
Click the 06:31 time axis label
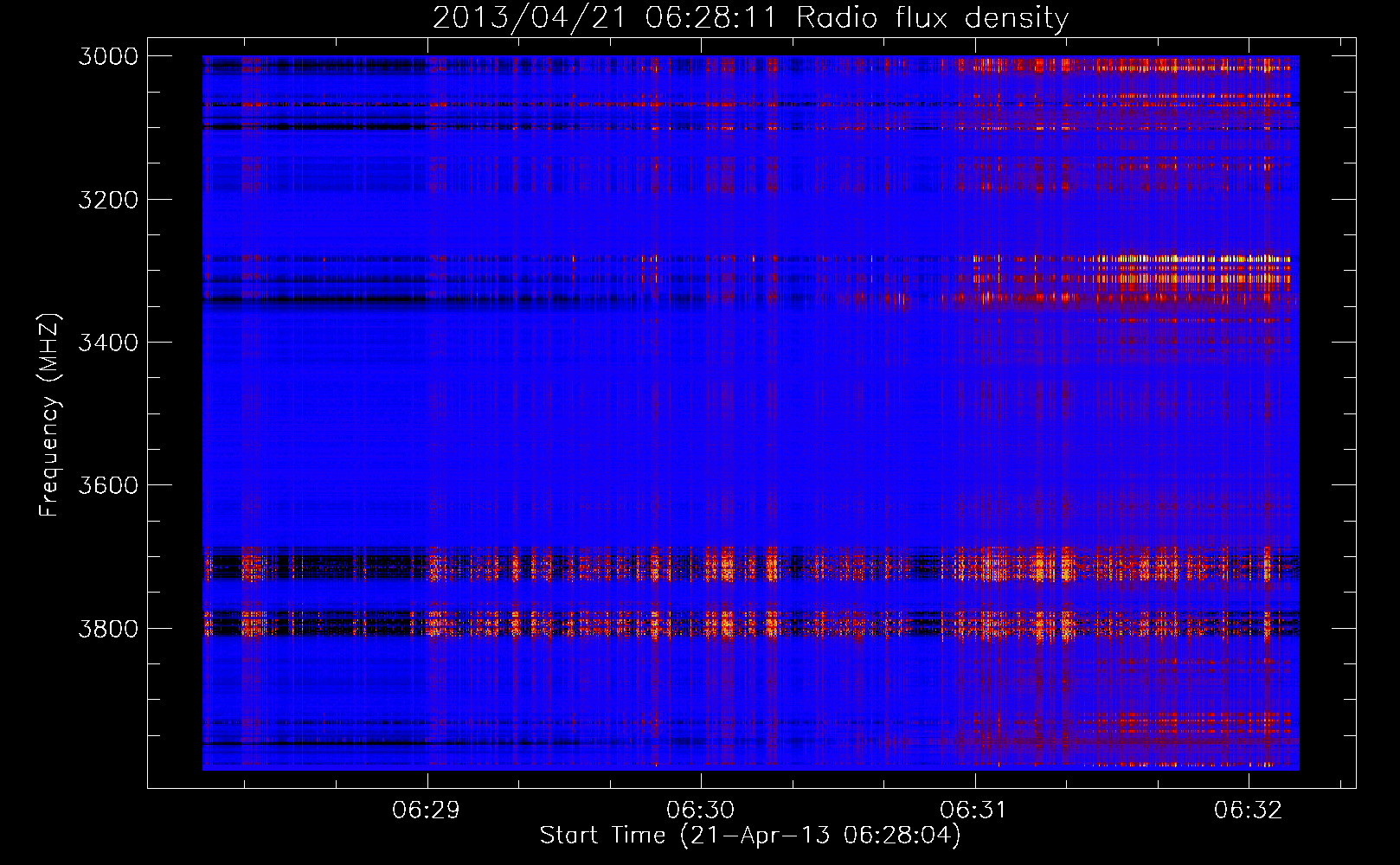pos(974,811)
